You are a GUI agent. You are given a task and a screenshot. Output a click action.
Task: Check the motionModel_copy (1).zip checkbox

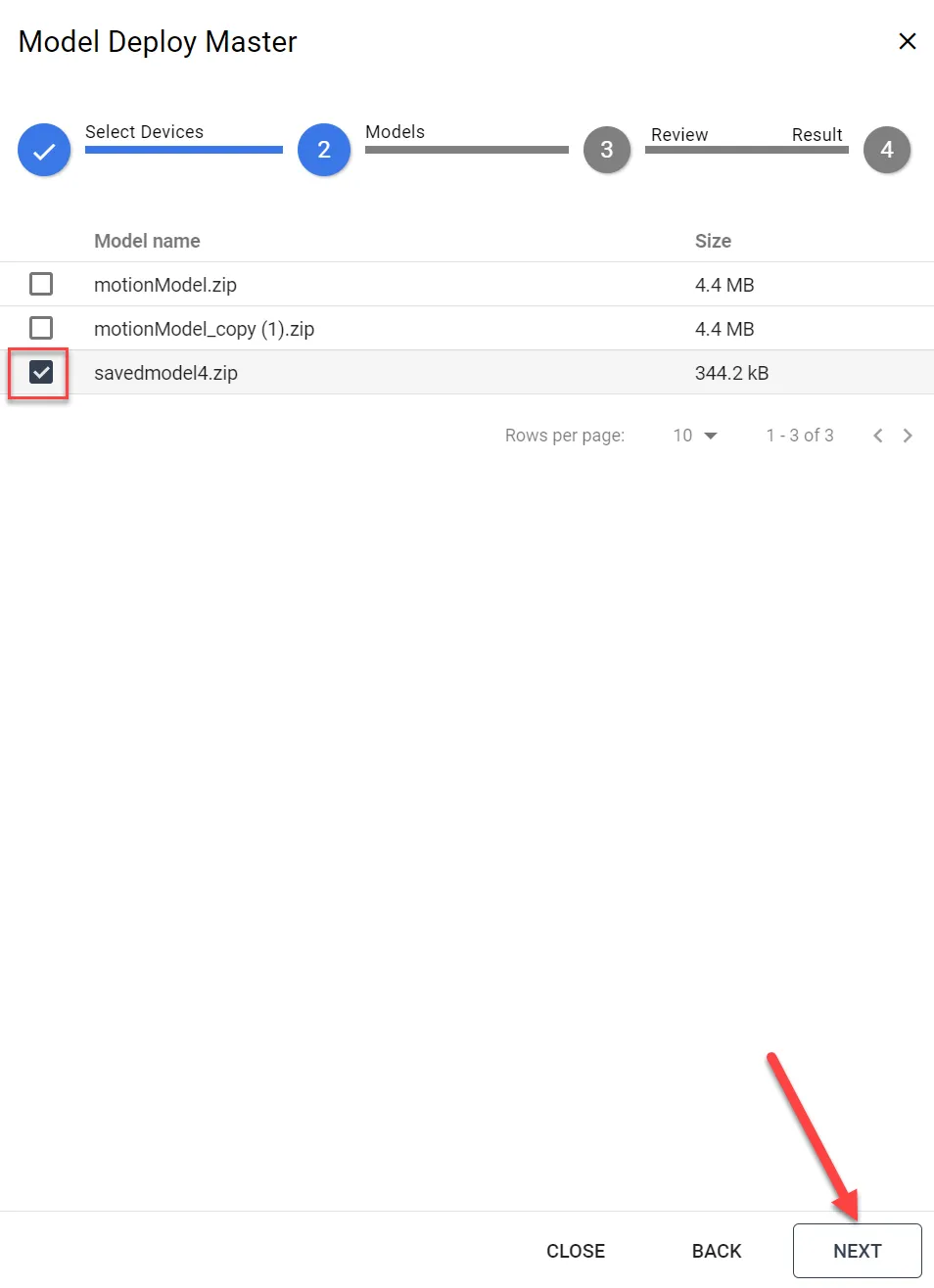click(x=41, y=328)
